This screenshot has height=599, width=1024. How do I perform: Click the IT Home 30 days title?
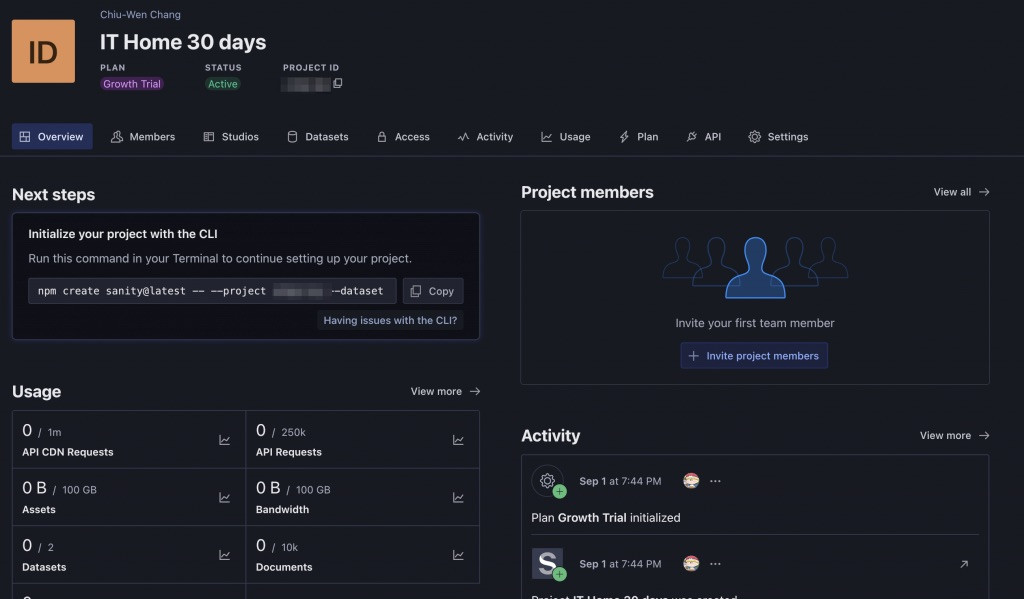pyautogui.click(x=183, y=42)
